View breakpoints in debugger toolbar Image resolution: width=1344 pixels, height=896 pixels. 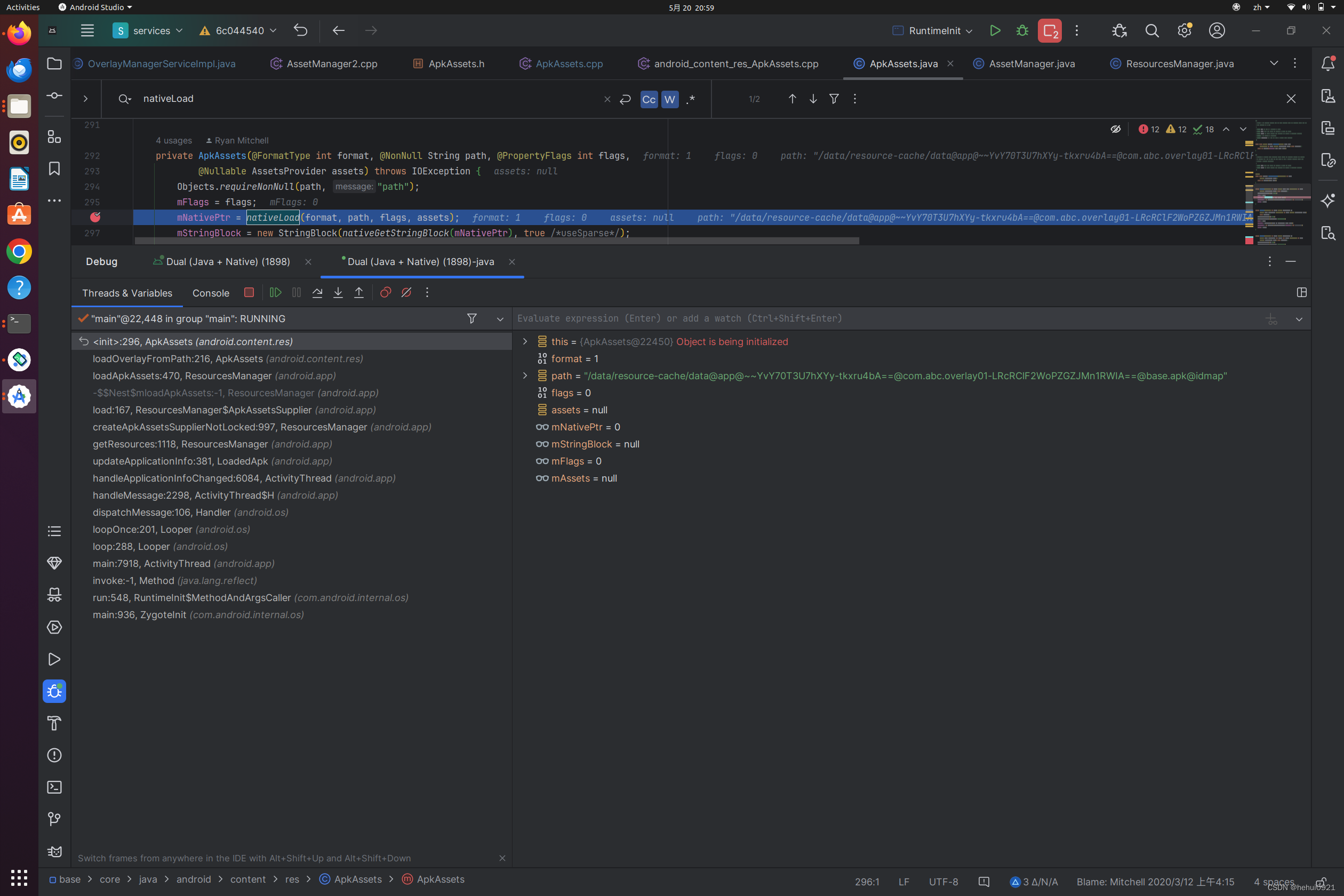[x=386, y=293]
